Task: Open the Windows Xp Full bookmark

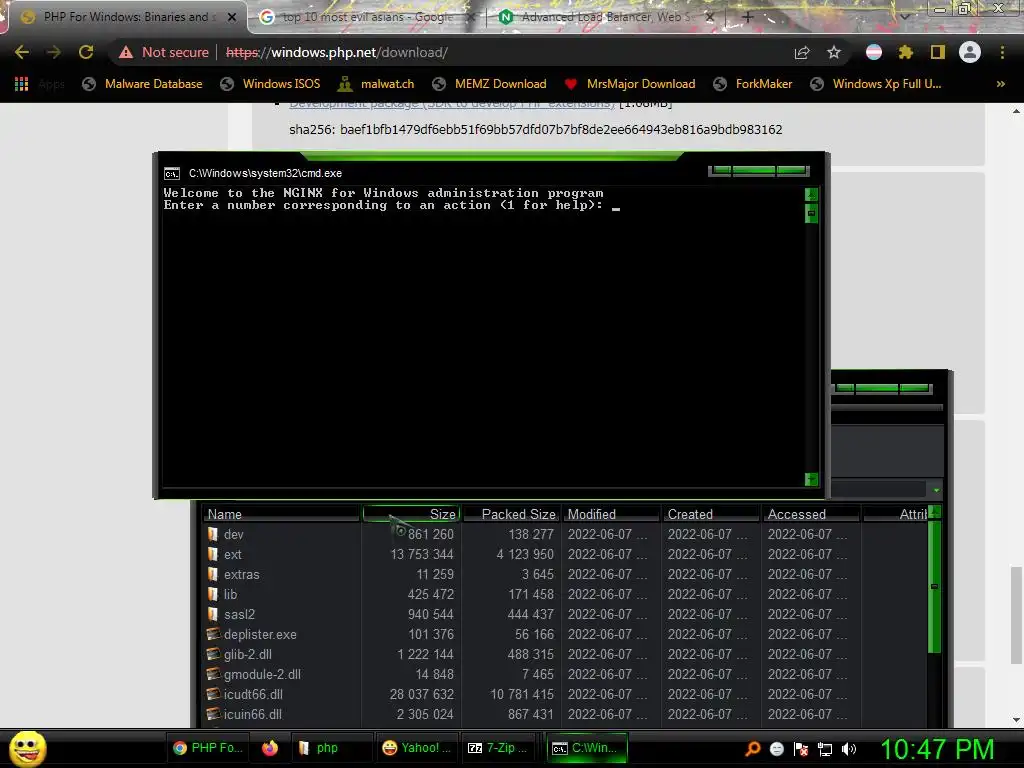Action: pyautogui.click(x=876, y=84)
